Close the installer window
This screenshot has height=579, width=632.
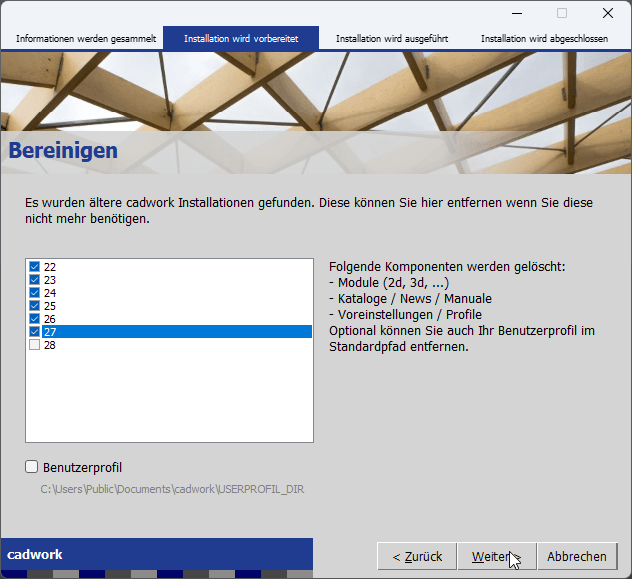[x=608, y=13]
